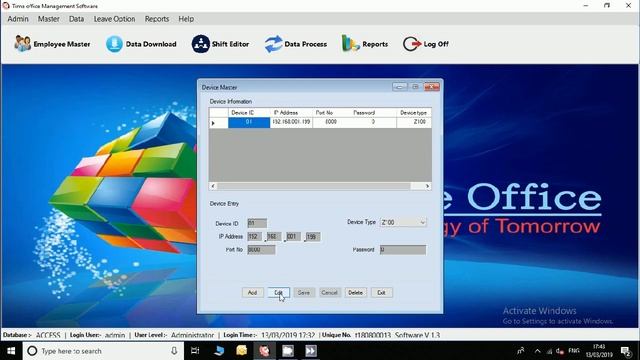Click the grid's horizontal scrollbar left arrow

pyautogui.click(x=213, y=186)
